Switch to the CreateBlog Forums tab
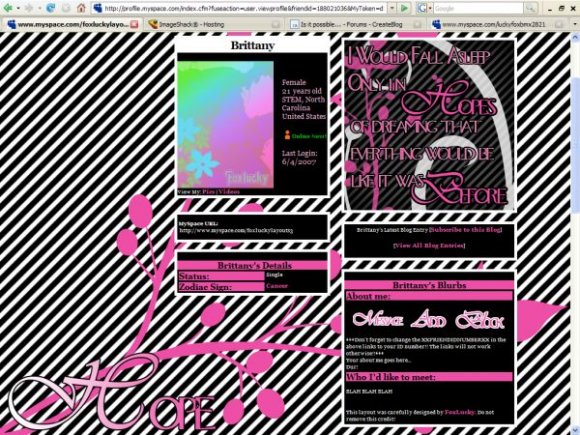 click(354, 24)
